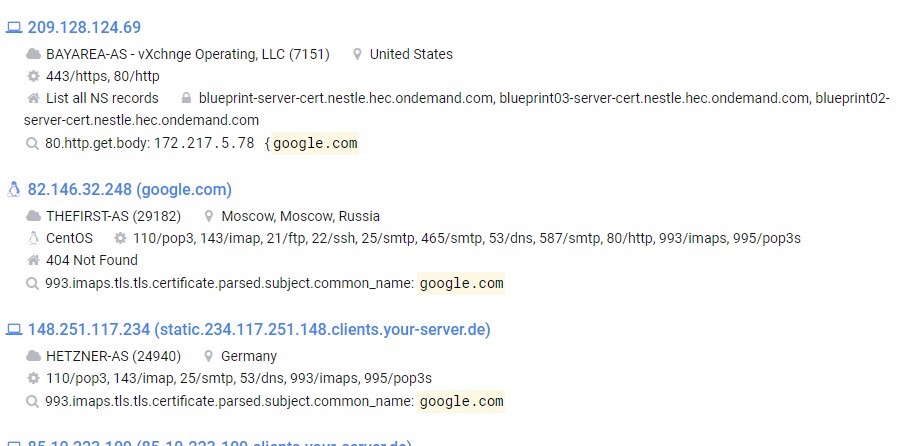Click the location pin beside Germany
The image size is (897, 446).
coord(209,356)
